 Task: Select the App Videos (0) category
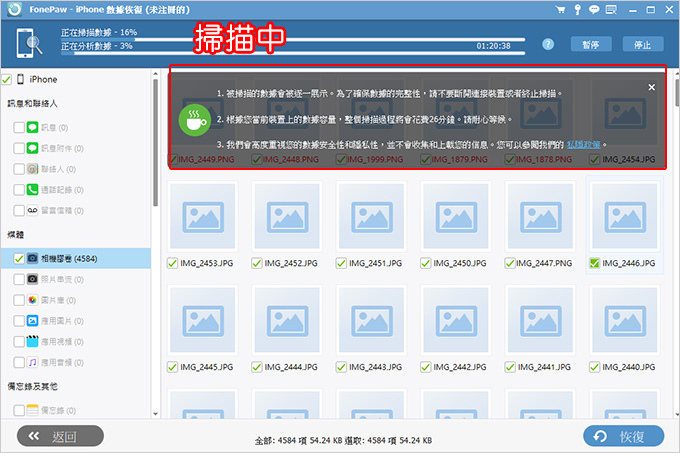pos(76,342)
